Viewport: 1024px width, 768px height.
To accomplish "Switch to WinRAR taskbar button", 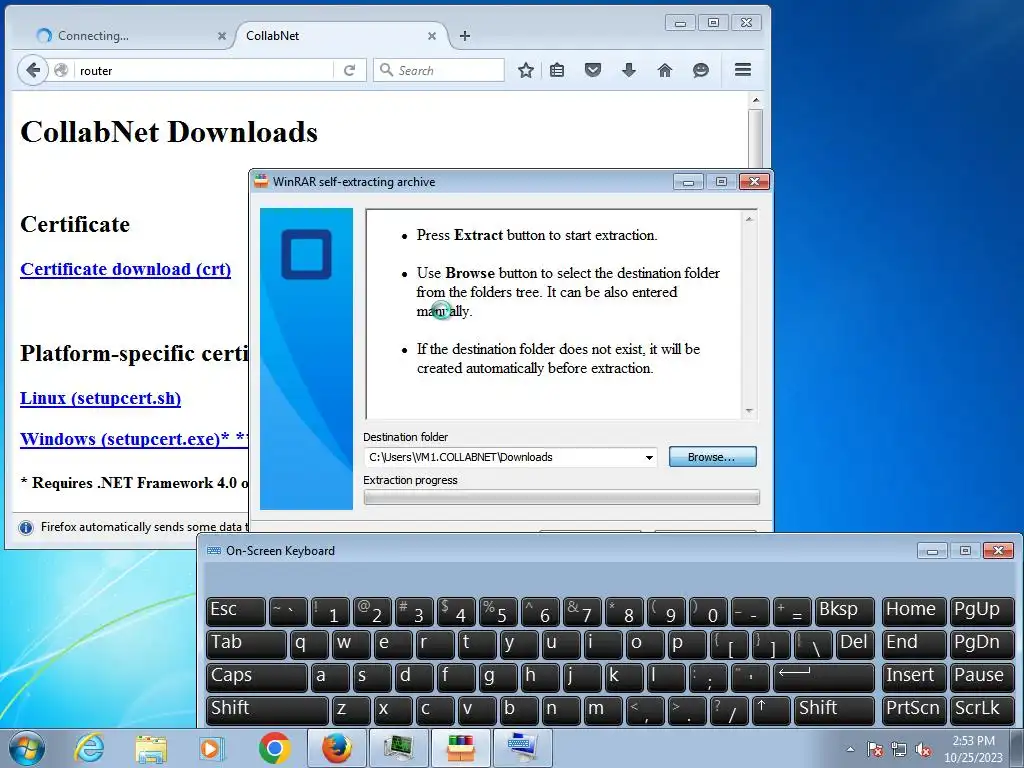I will [x=460, y=748].
